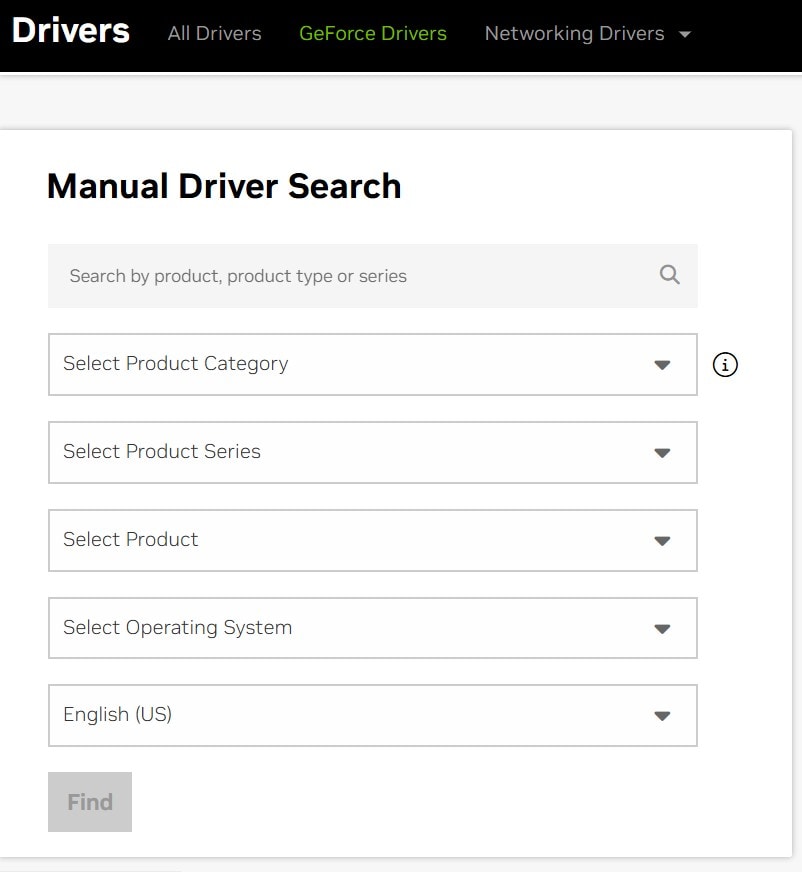Click the Manual Driver Search heading

click(x=224, y=186)
